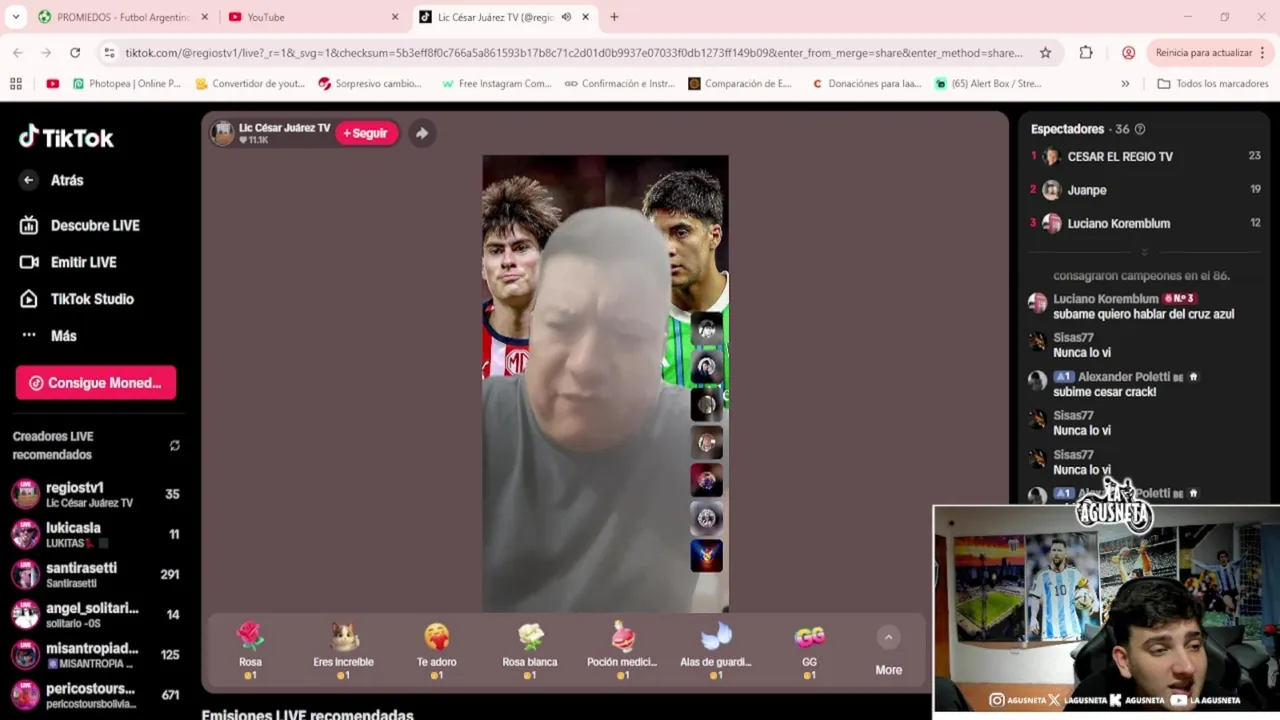This screenshot has height=720, width=1280.
Task: Click Alexander Poletti chat username
Action: 1124,377
